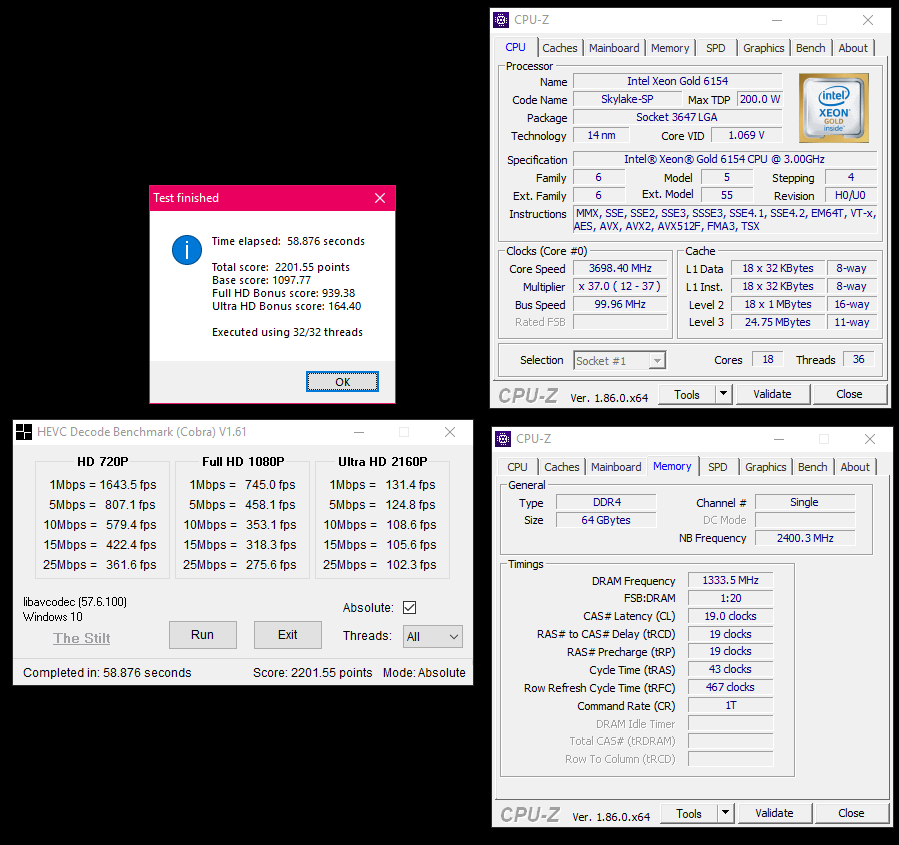Minimize the top CPU-Z window
Viewport: 899px width, 845px height.
pyautogui.click(x=777, y=20)
